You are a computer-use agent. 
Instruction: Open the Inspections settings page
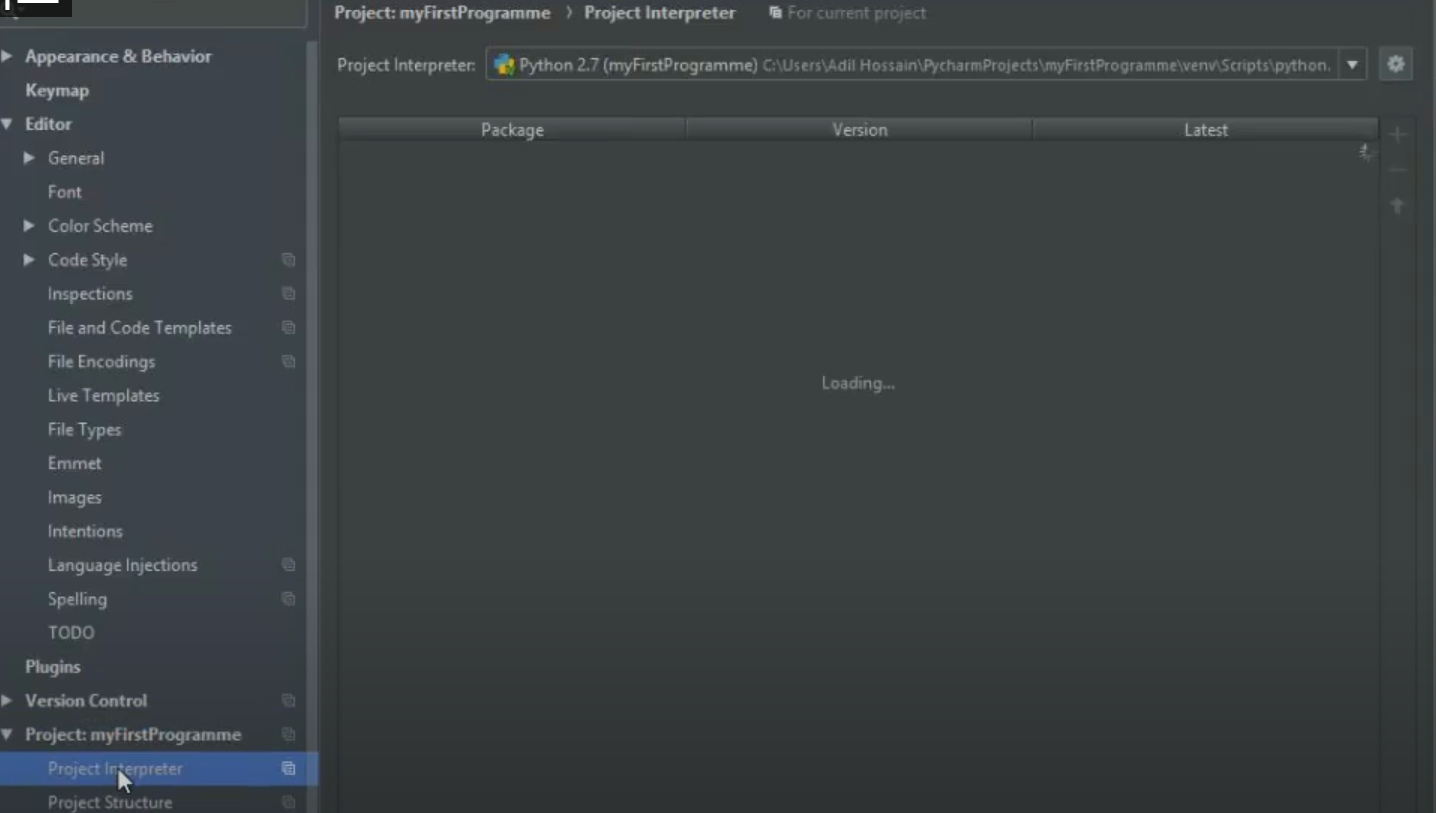[90, 294]
